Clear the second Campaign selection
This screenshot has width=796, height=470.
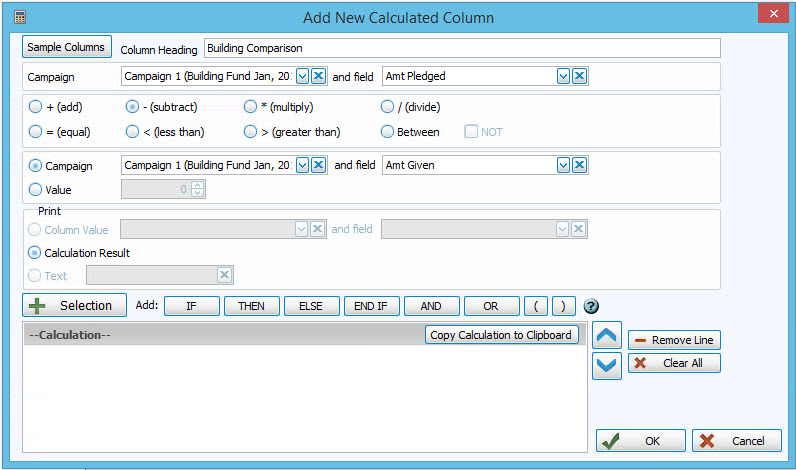[x=318, y=166]
